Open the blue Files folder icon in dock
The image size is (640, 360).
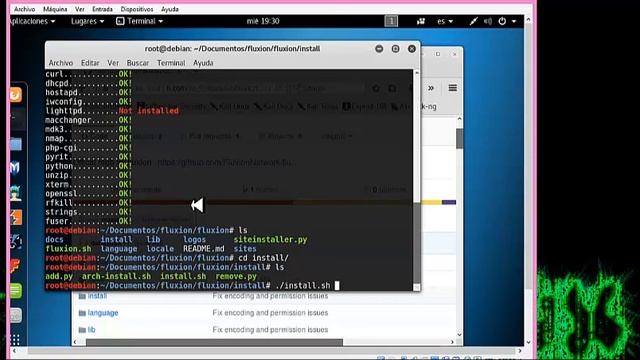[16, 144]
